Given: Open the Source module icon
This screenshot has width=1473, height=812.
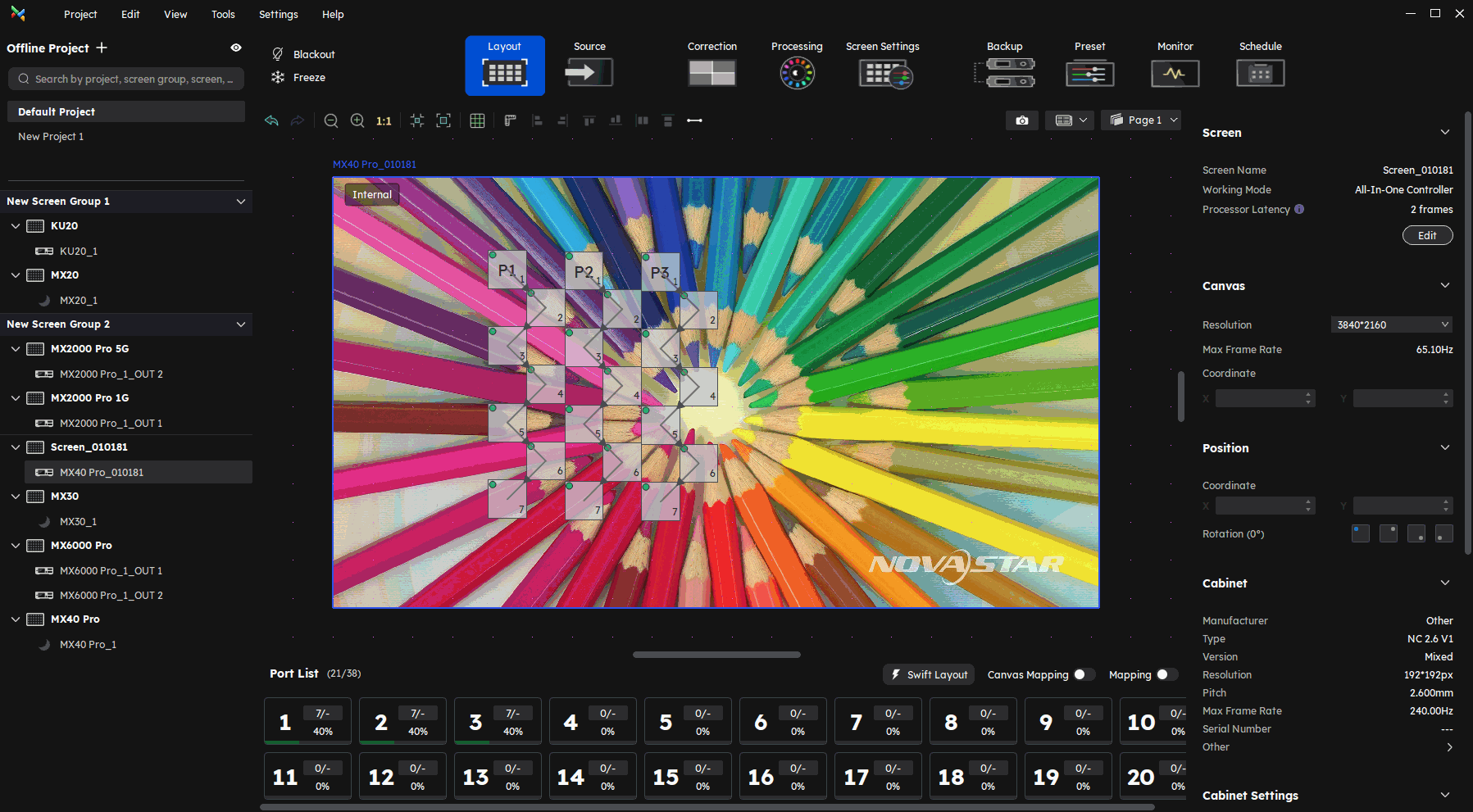Looking at the screenshot, I should (x=589, y=73).
